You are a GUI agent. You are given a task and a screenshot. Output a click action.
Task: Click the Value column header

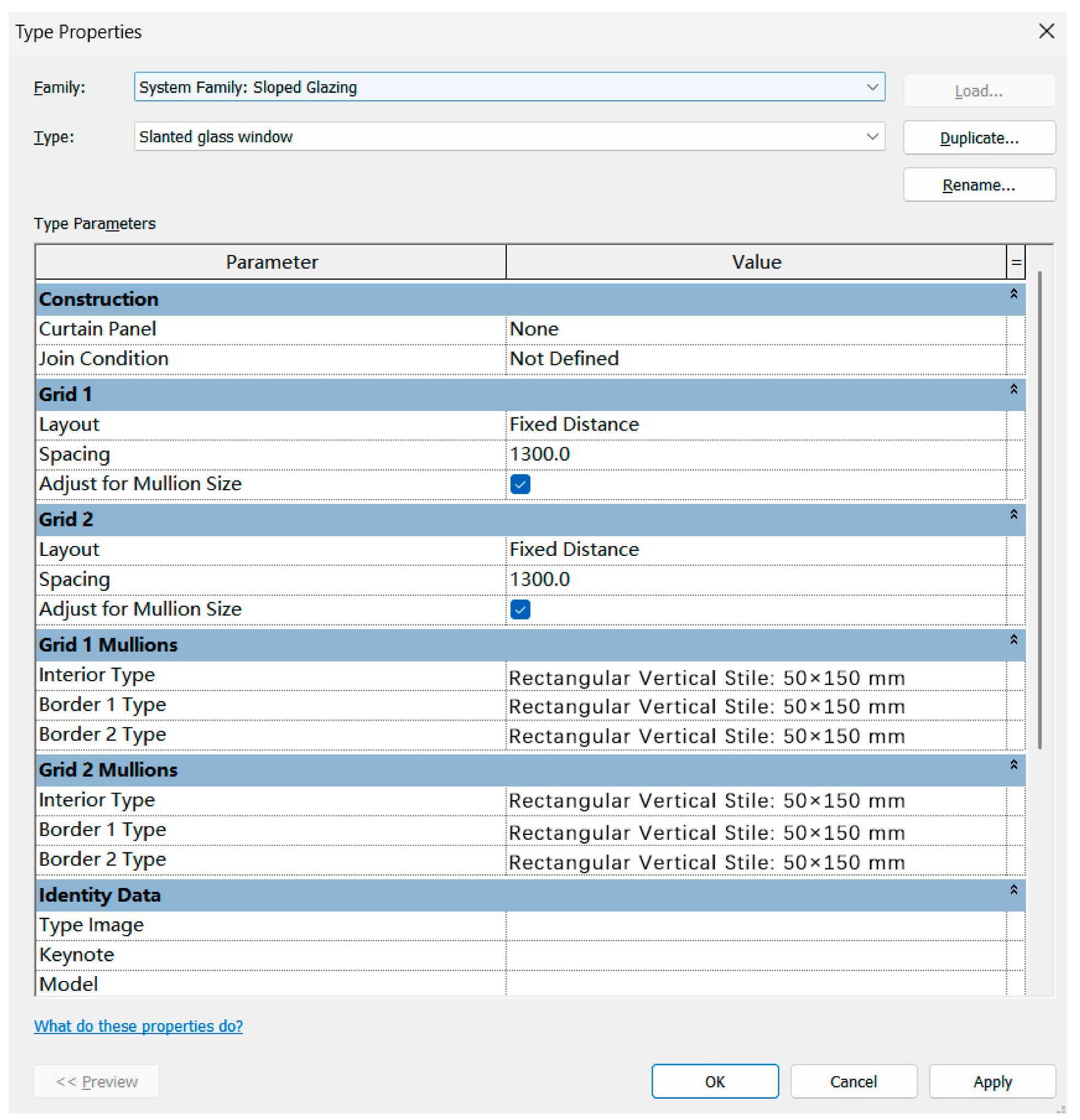point(756,262)
